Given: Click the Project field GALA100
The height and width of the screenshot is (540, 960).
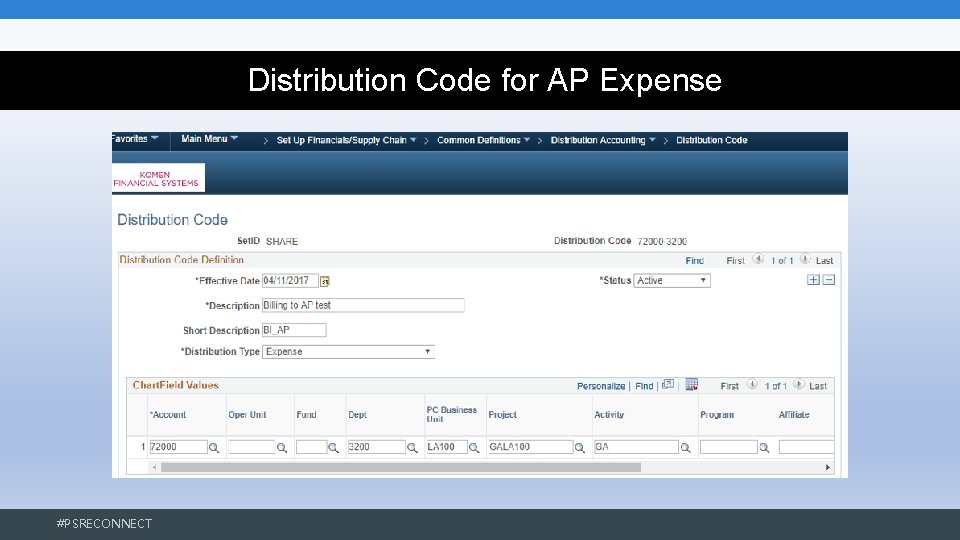Looking at the screenshot, I should [x=530, y=447].
